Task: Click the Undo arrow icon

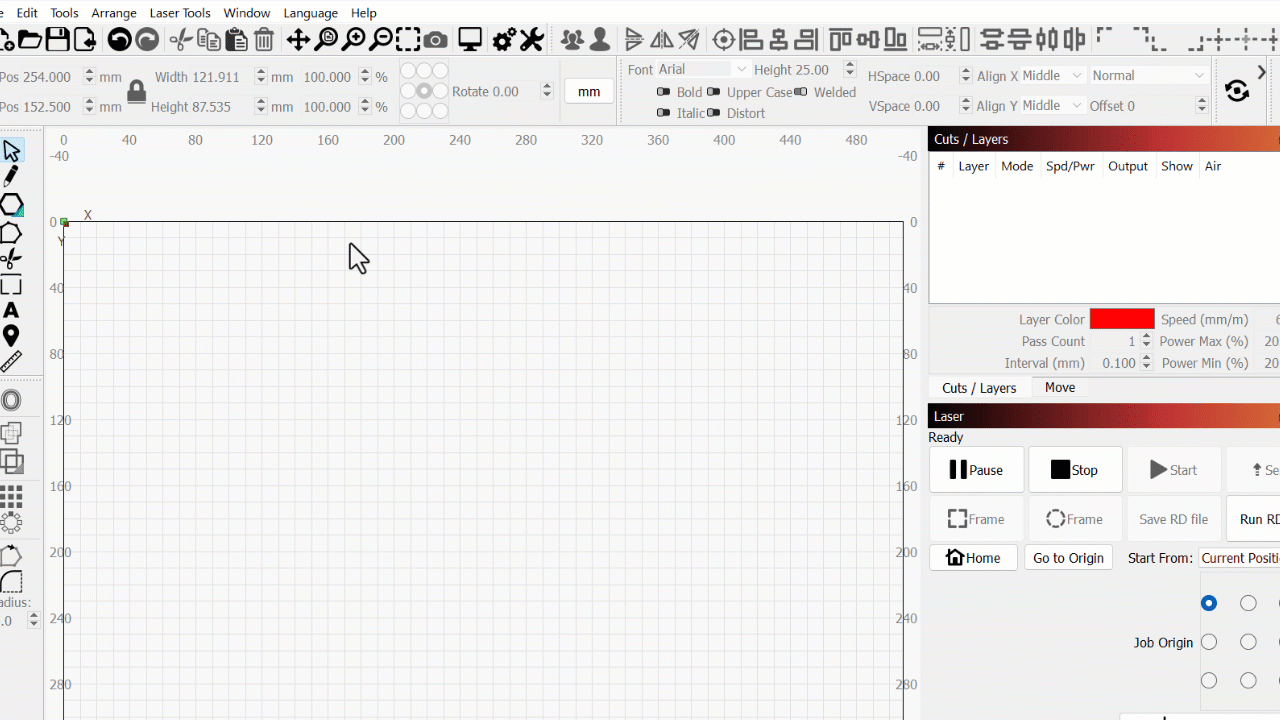Action: click(x=119, y=40)
